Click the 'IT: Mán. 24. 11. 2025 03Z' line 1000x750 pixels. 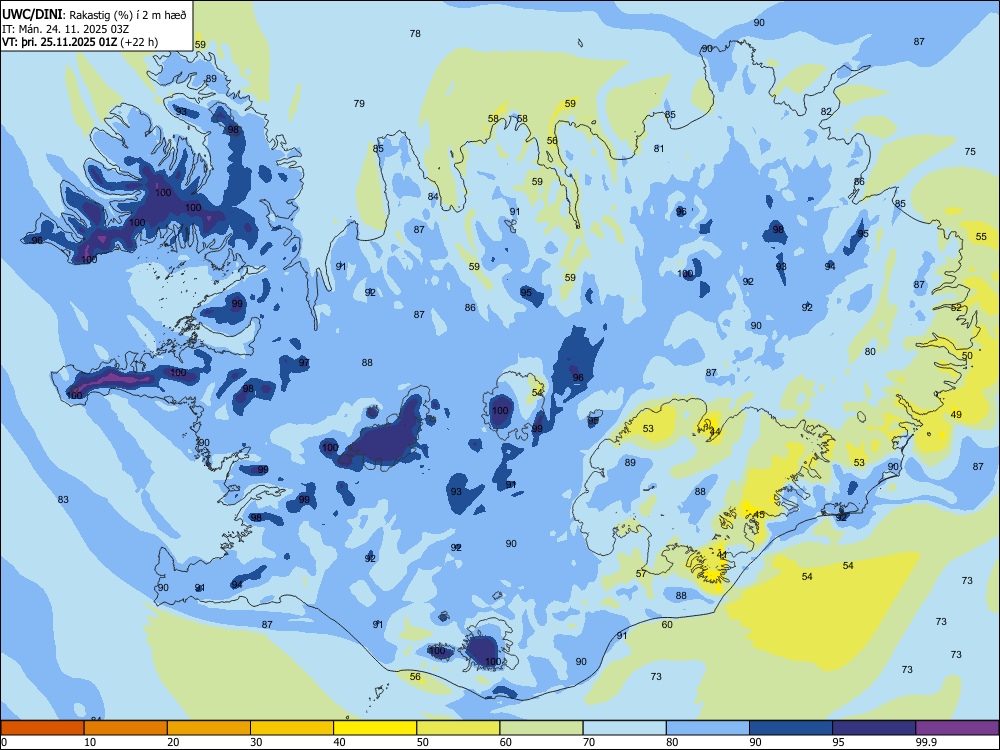coord(65,29)
